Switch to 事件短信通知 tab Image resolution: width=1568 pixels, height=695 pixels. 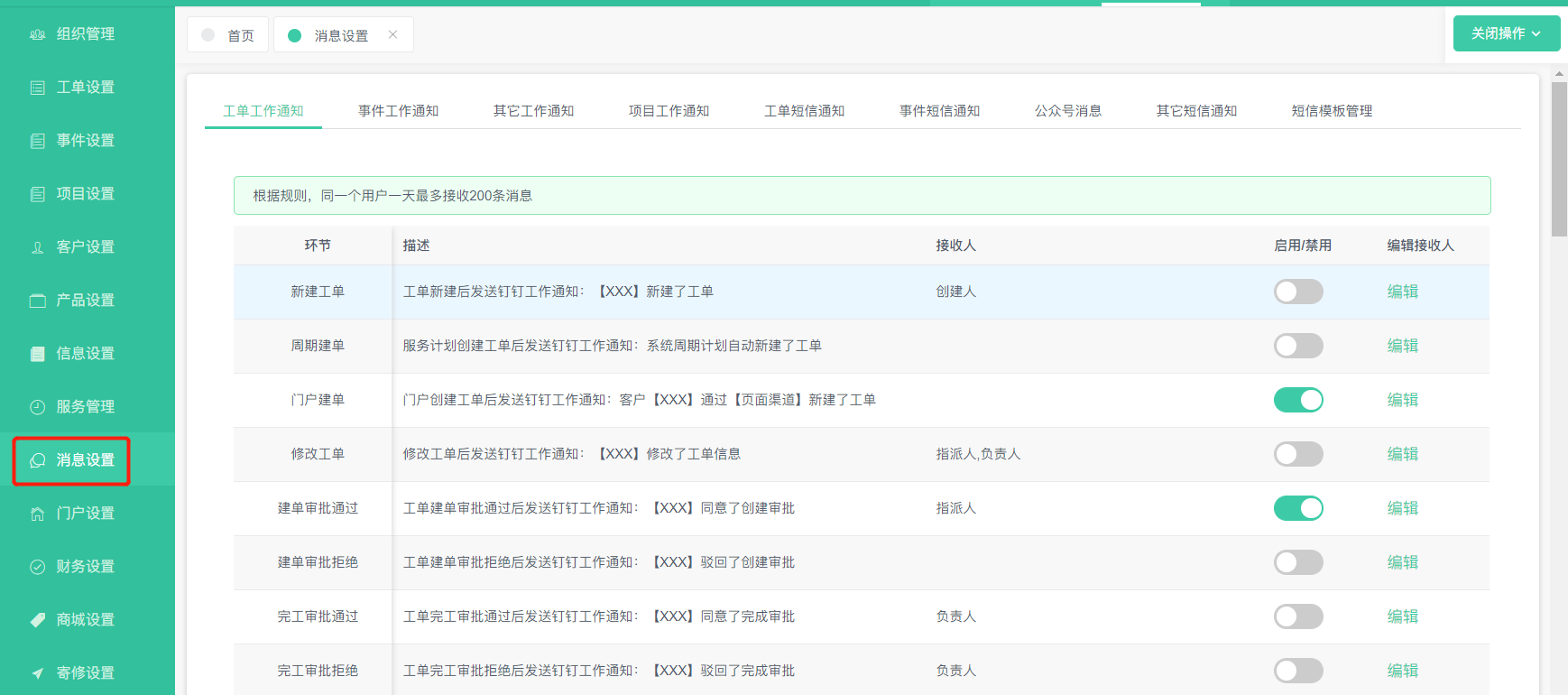tap(940, 111)
